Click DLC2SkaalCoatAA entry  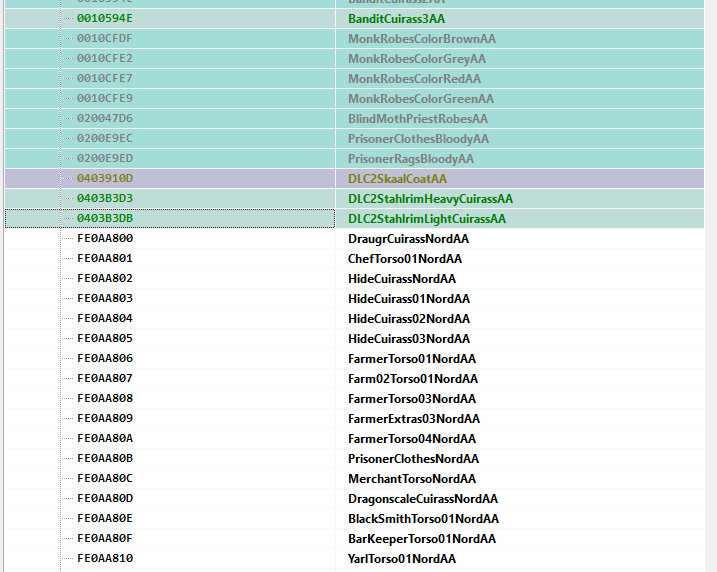point(397,179)
